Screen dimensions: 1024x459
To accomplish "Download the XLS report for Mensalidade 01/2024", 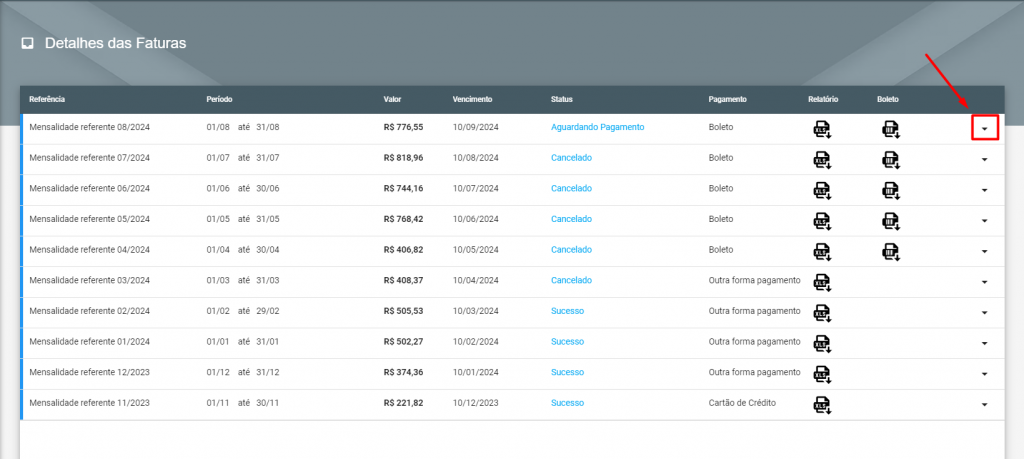I will pyautogui.click(x=822, y=343).
